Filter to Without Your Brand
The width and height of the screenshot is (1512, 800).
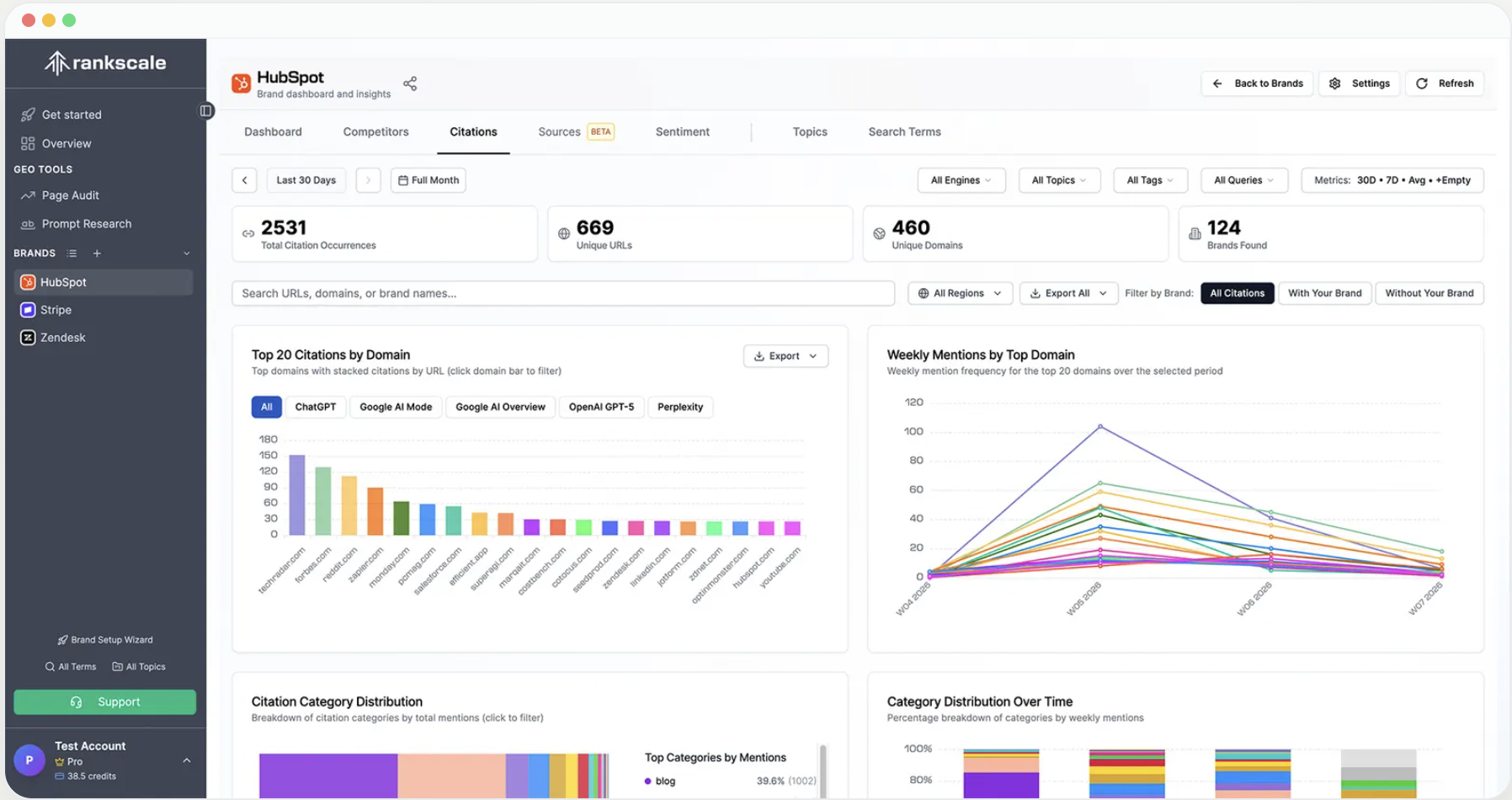1429,293
